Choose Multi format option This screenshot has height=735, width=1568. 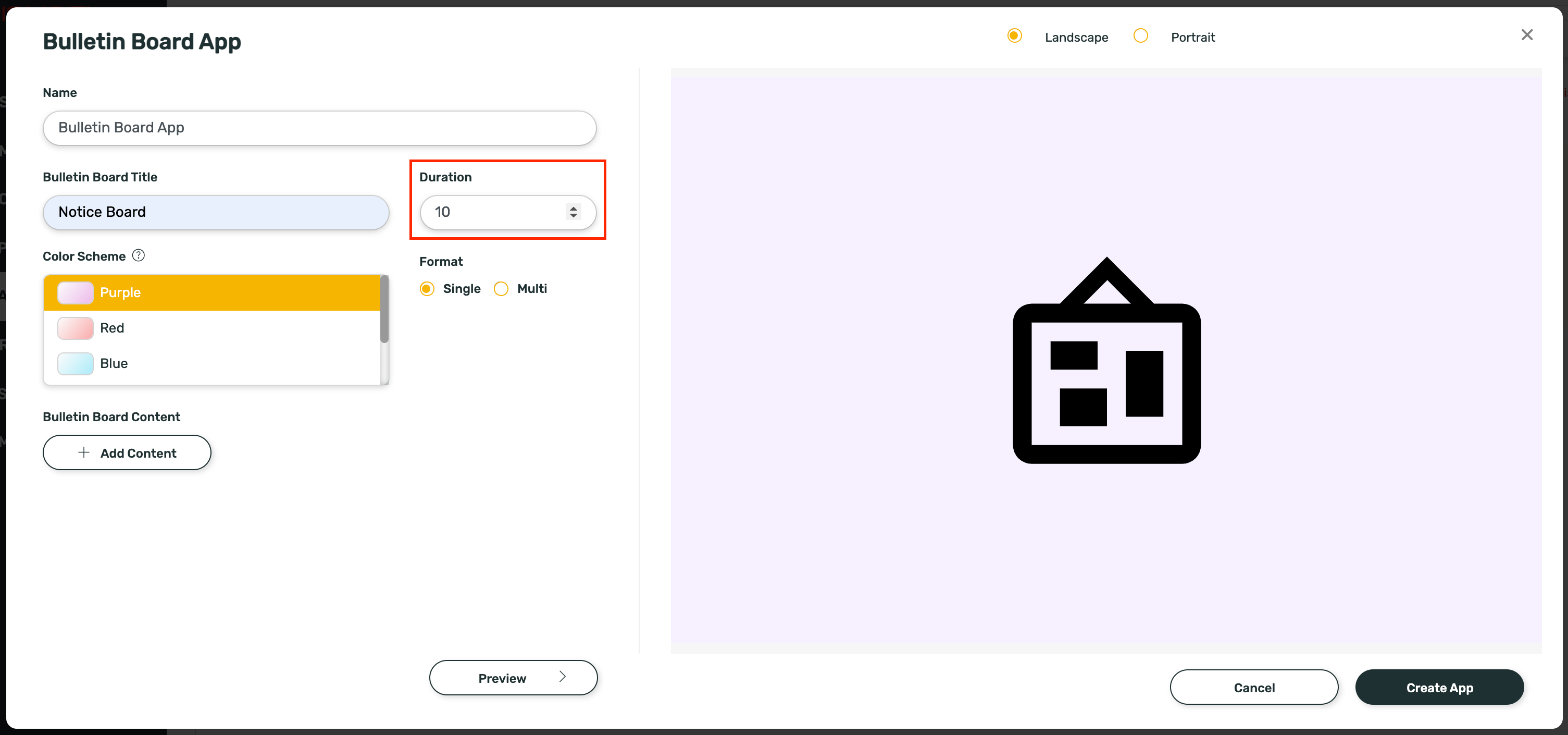tap(501, 289)
